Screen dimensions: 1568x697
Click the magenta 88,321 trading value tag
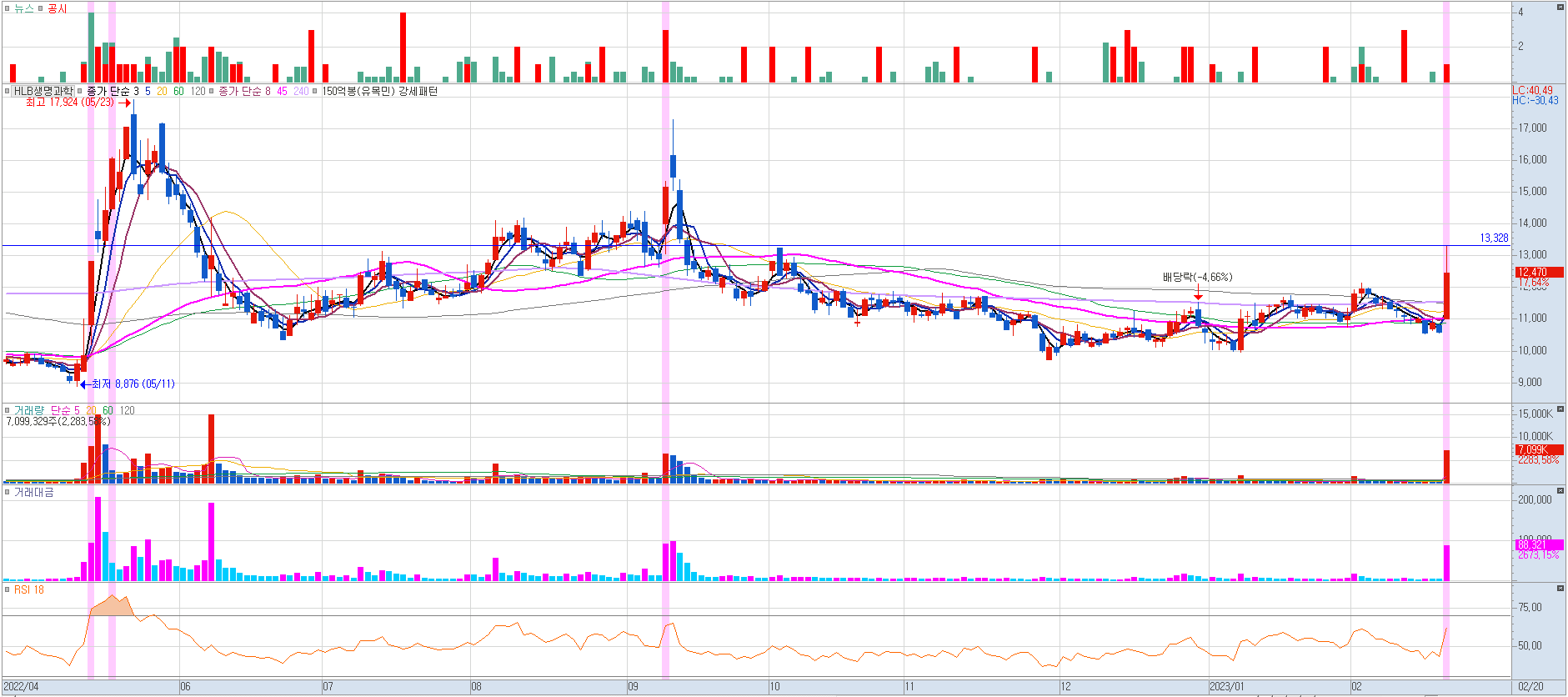[1539, 544]
